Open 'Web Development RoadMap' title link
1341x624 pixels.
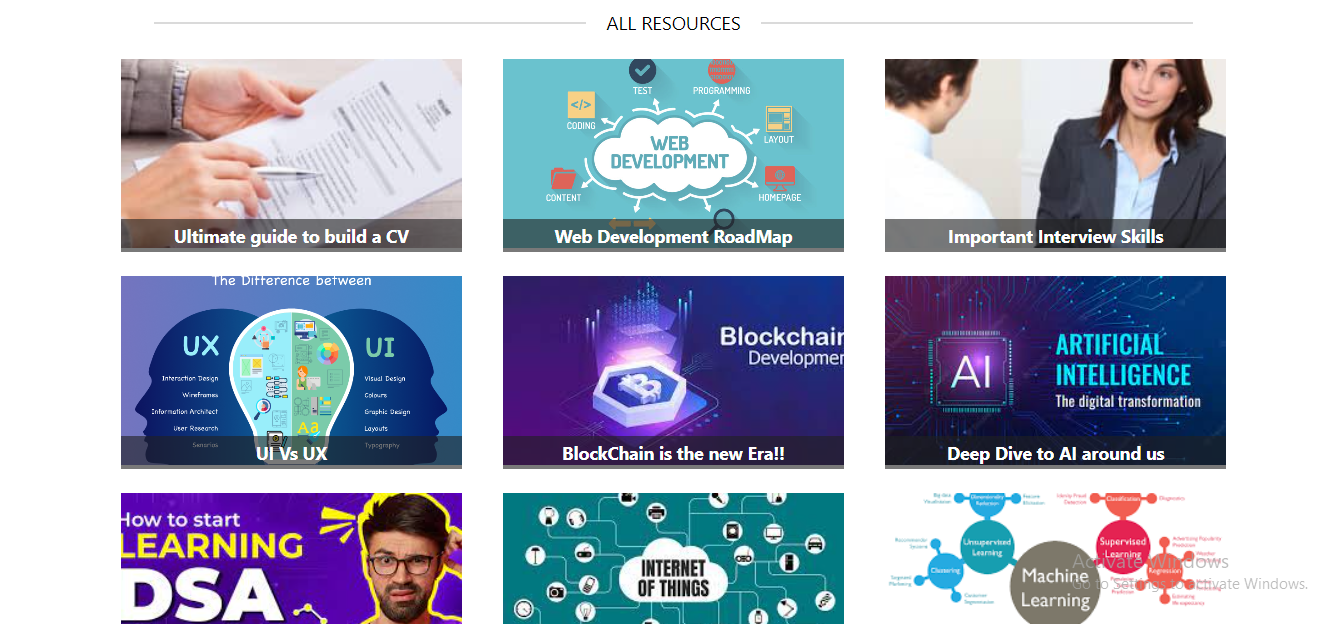pos(673,237)
